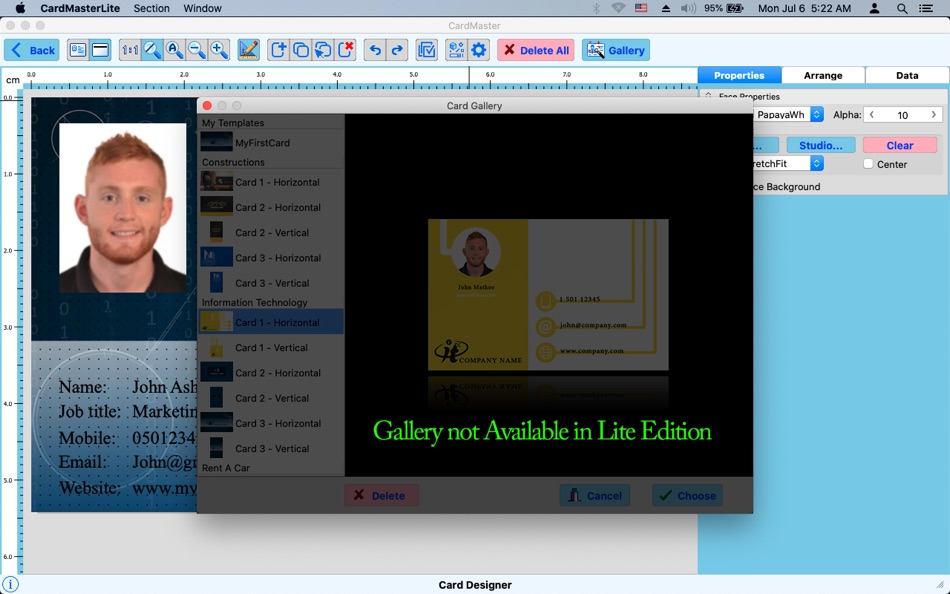Decrease Alpha value with left arrow

tap(872, 115)
